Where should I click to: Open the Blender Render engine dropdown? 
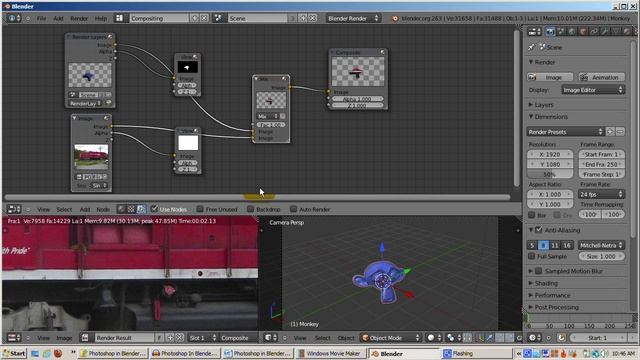pos(353,18)
